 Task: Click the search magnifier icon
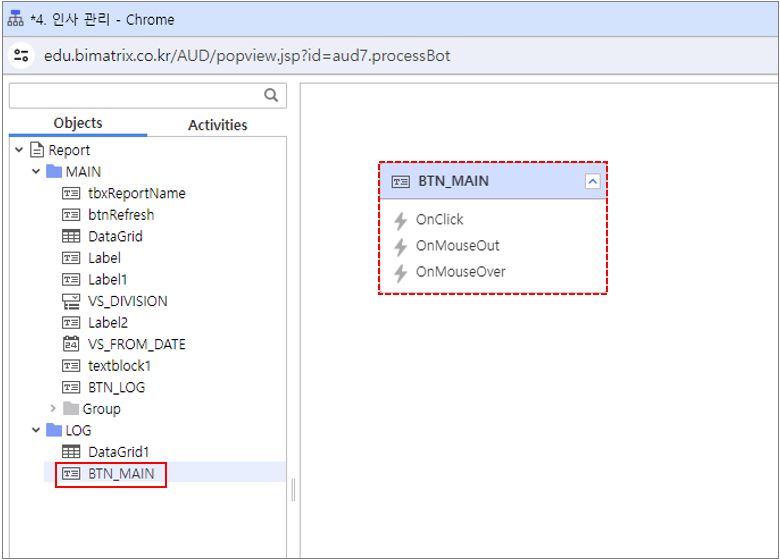271,96
